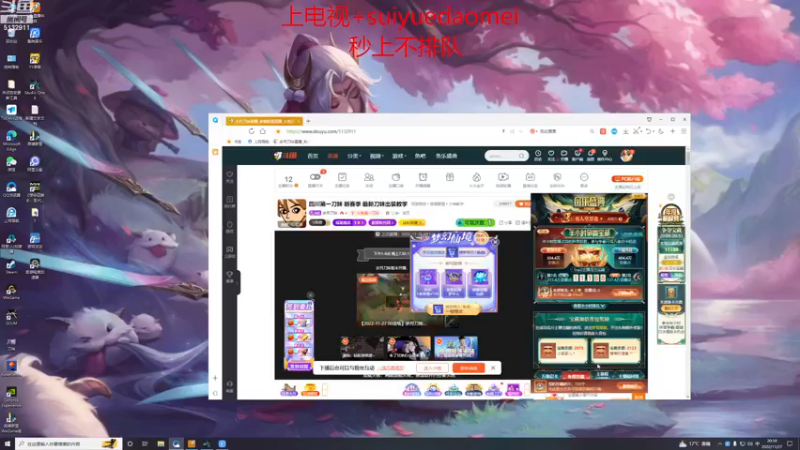Open the headset customer service icon in sidebar
Image resolution: width=800 pixels, height=450 pixels.
tap(230, 386)
